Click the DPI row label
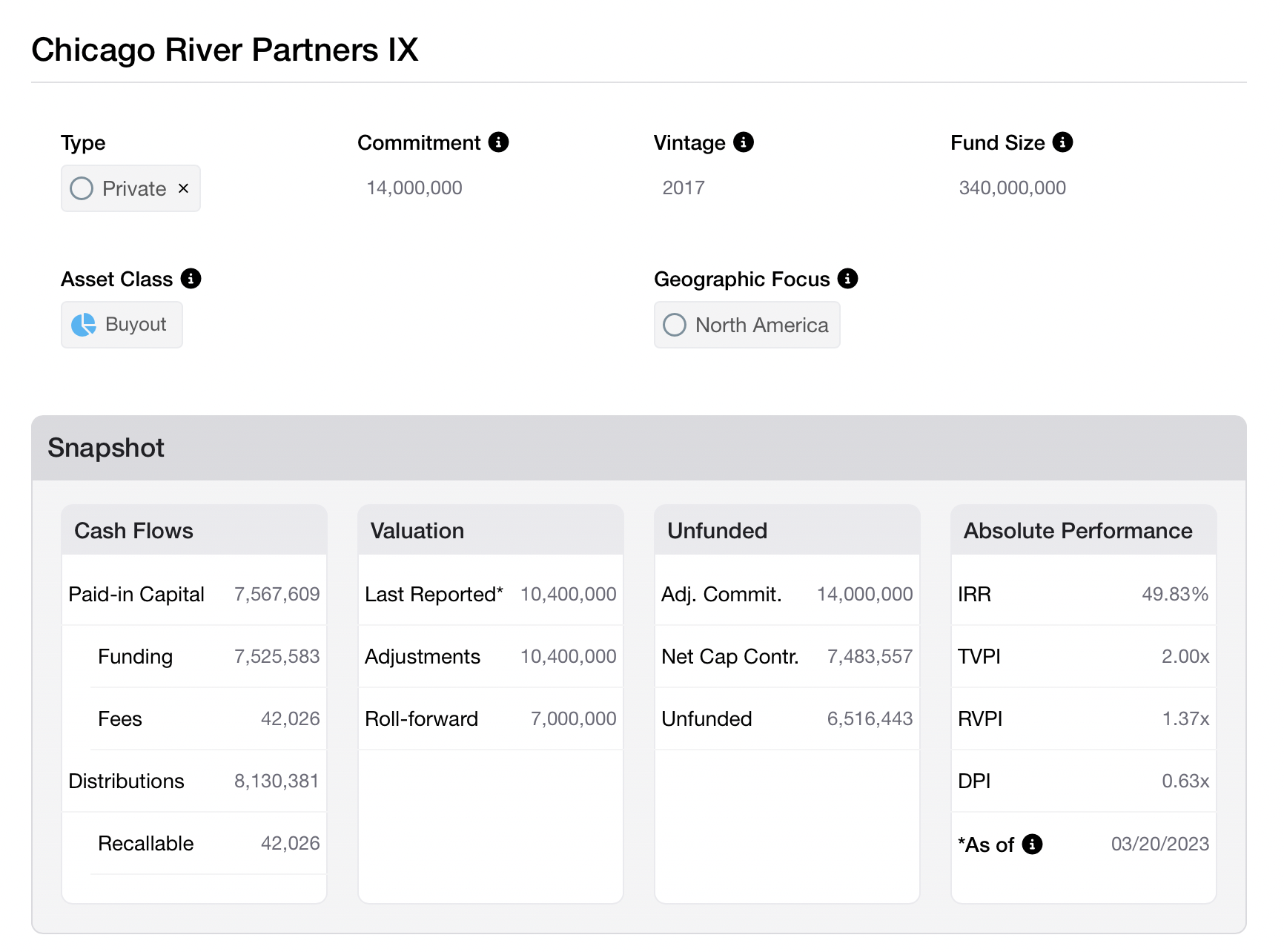This screenshot has height=952, width=1284. (x=974, y=781)
